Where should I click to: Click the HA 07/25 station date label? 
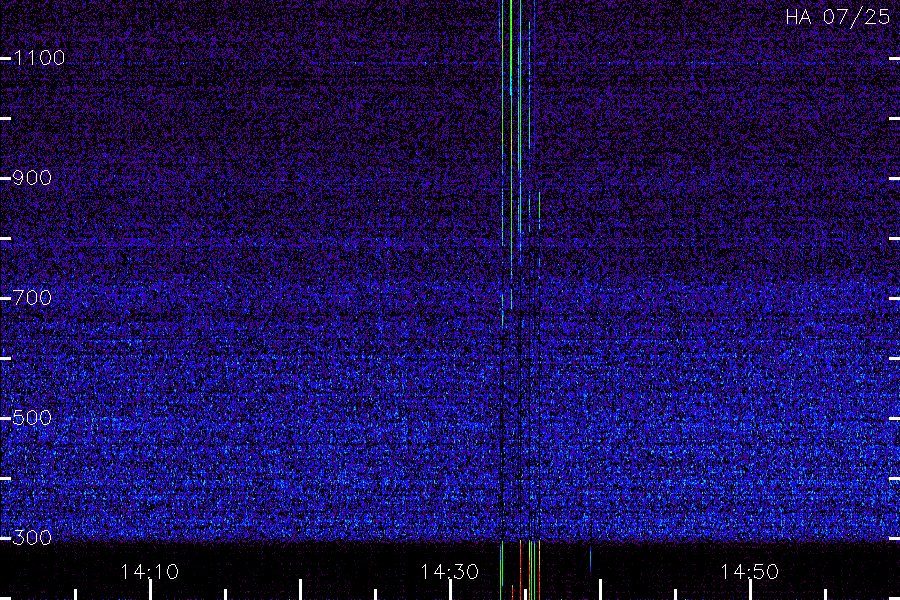pyautogui.click(x=837, y=17)
